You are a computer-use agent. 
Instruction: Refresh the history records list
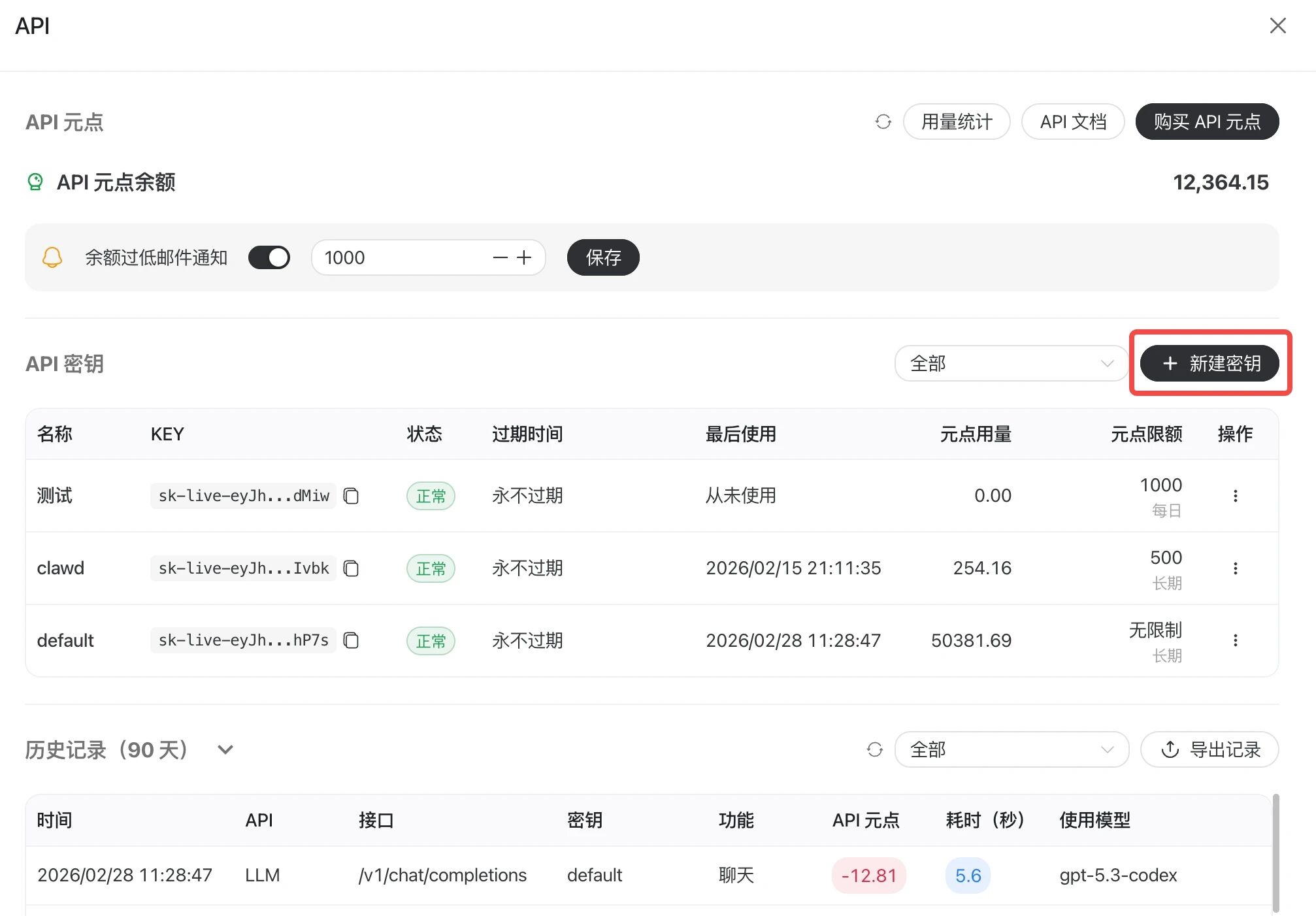click(874, 749)
